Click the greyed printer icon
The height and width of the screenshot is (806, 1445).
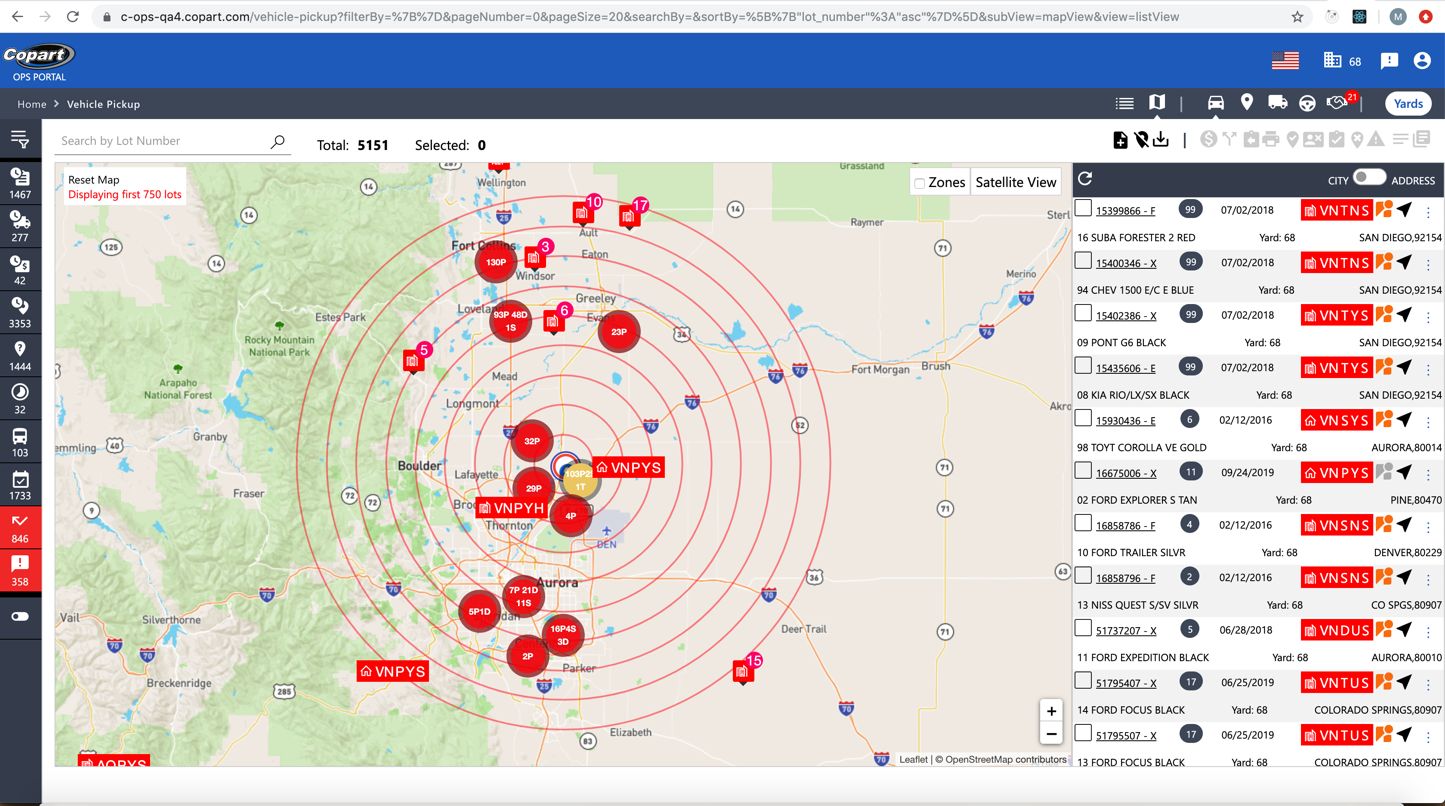1271,140
